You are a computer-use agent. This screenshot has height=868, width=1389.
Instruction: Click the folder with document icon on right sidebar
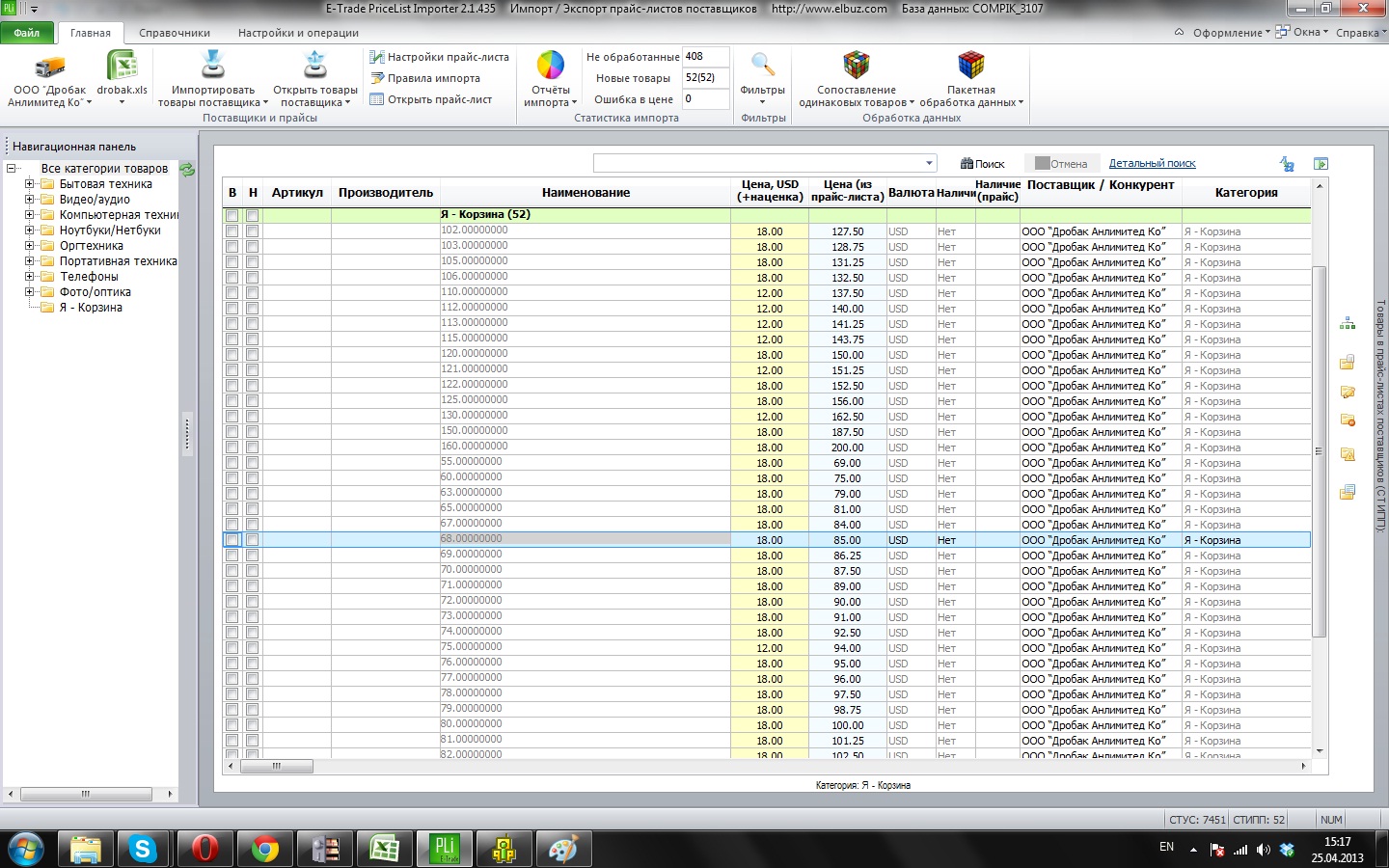[x=1348, y=362]
